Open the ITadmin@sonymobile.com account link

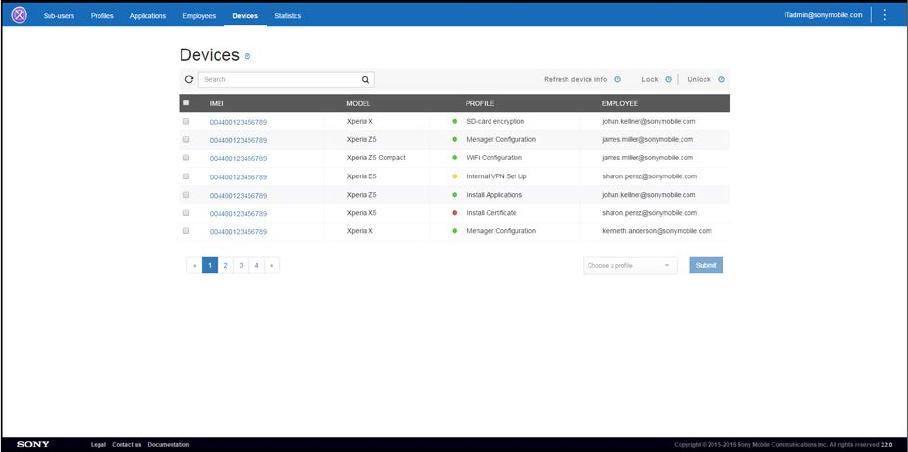pos(823,14)
